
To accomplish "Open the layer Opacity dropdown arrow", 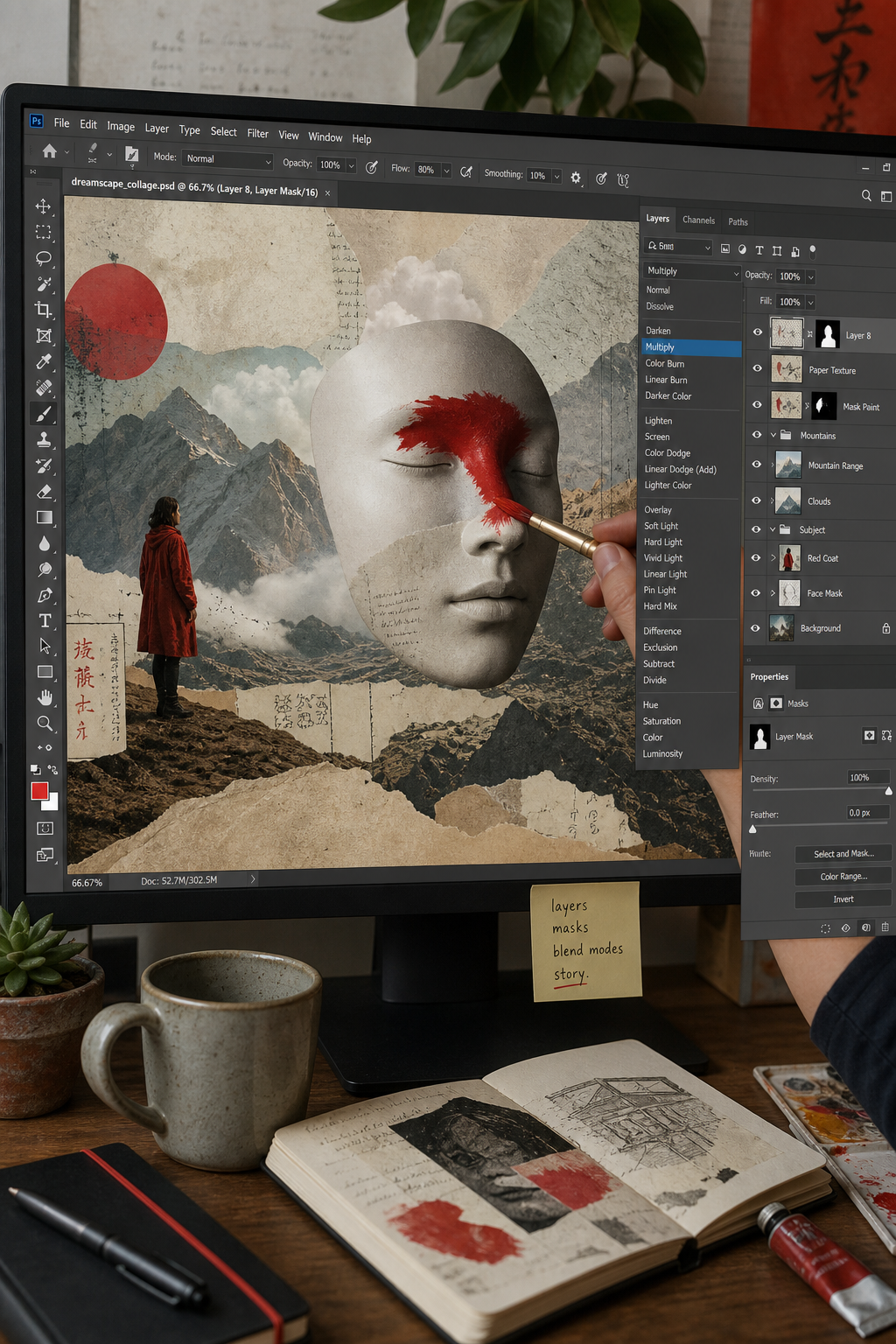I will (811, 276).
